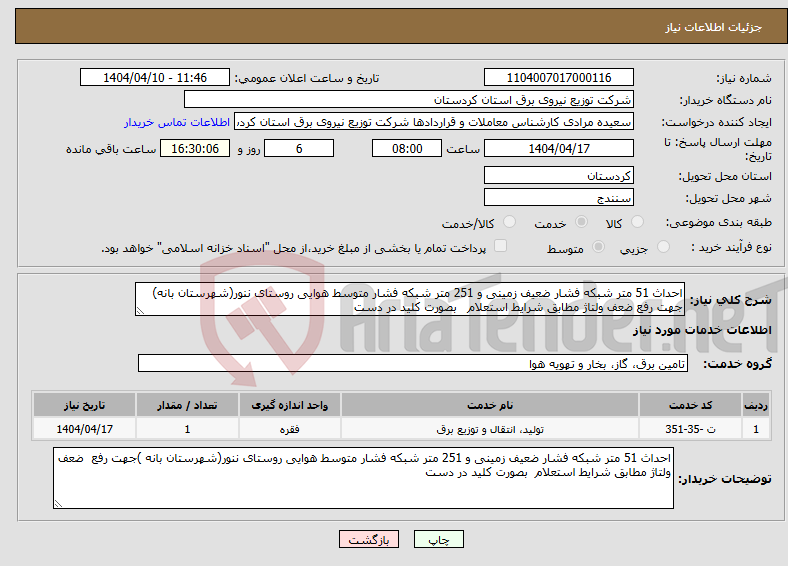
Task: Toggle the اسناد خزانه اسلامی payment checkbox
Action: click(x=501, y=245)
